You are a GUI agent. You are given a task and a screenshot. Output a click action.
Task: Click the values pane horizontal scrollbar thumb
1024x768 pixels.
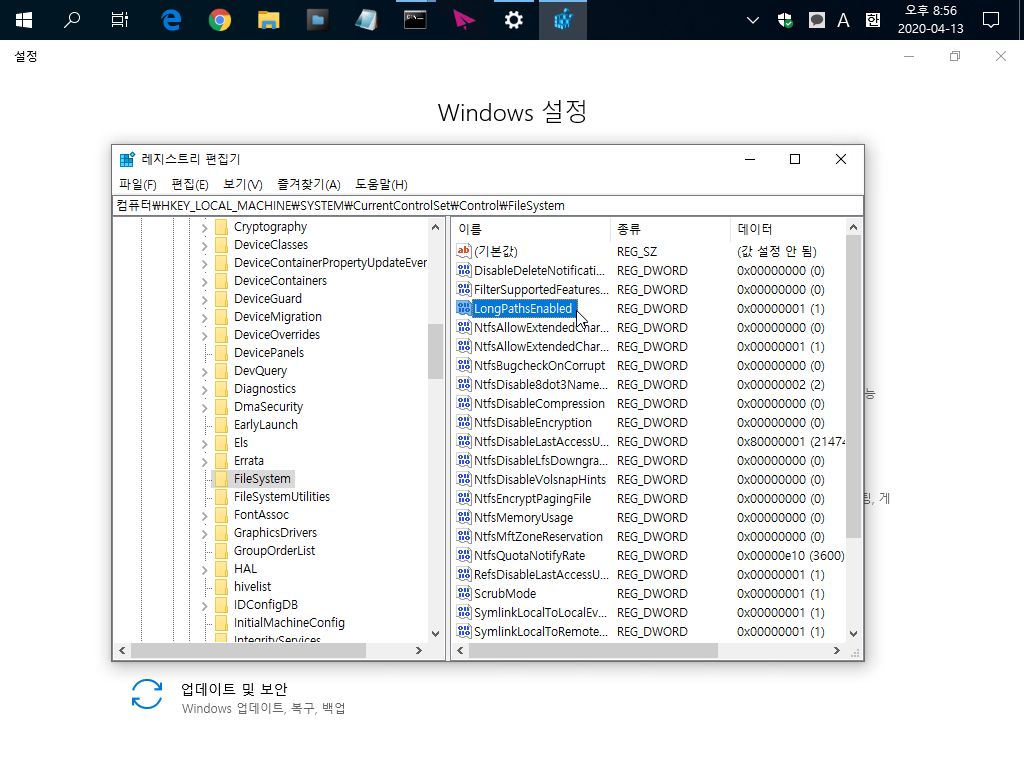coord(593,650)
